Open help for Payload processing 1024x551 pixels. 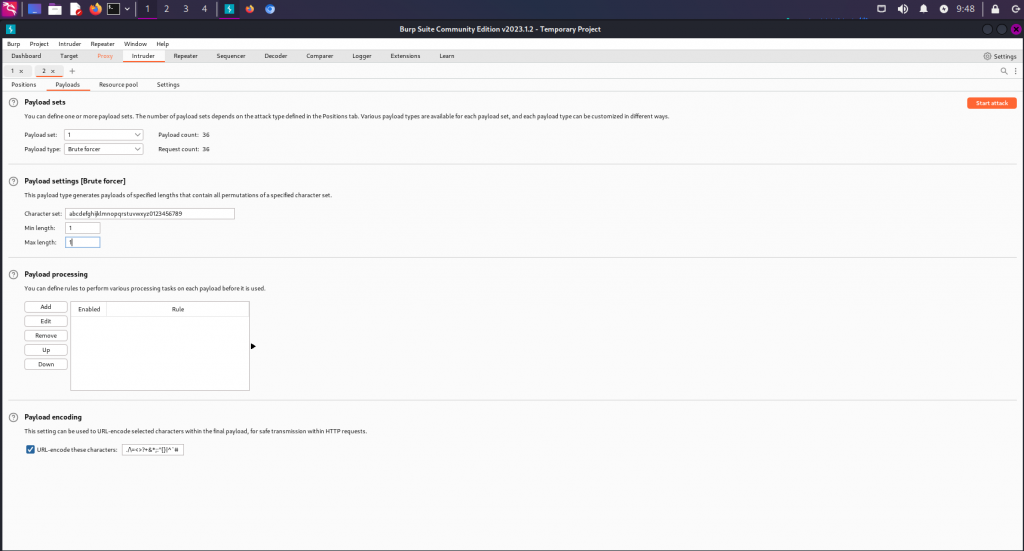click(13, 275)
